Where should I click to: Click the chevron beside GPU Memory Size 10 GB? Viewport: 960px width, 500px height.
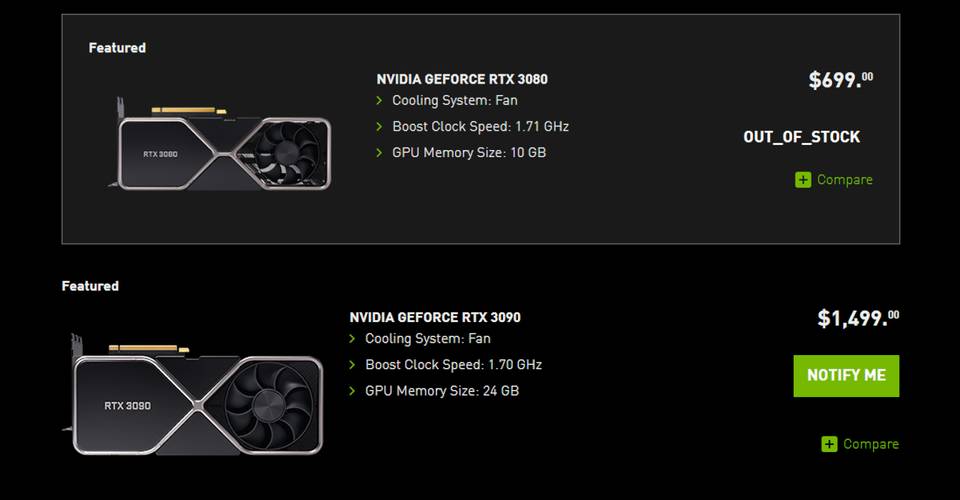[x=380, y=153]
